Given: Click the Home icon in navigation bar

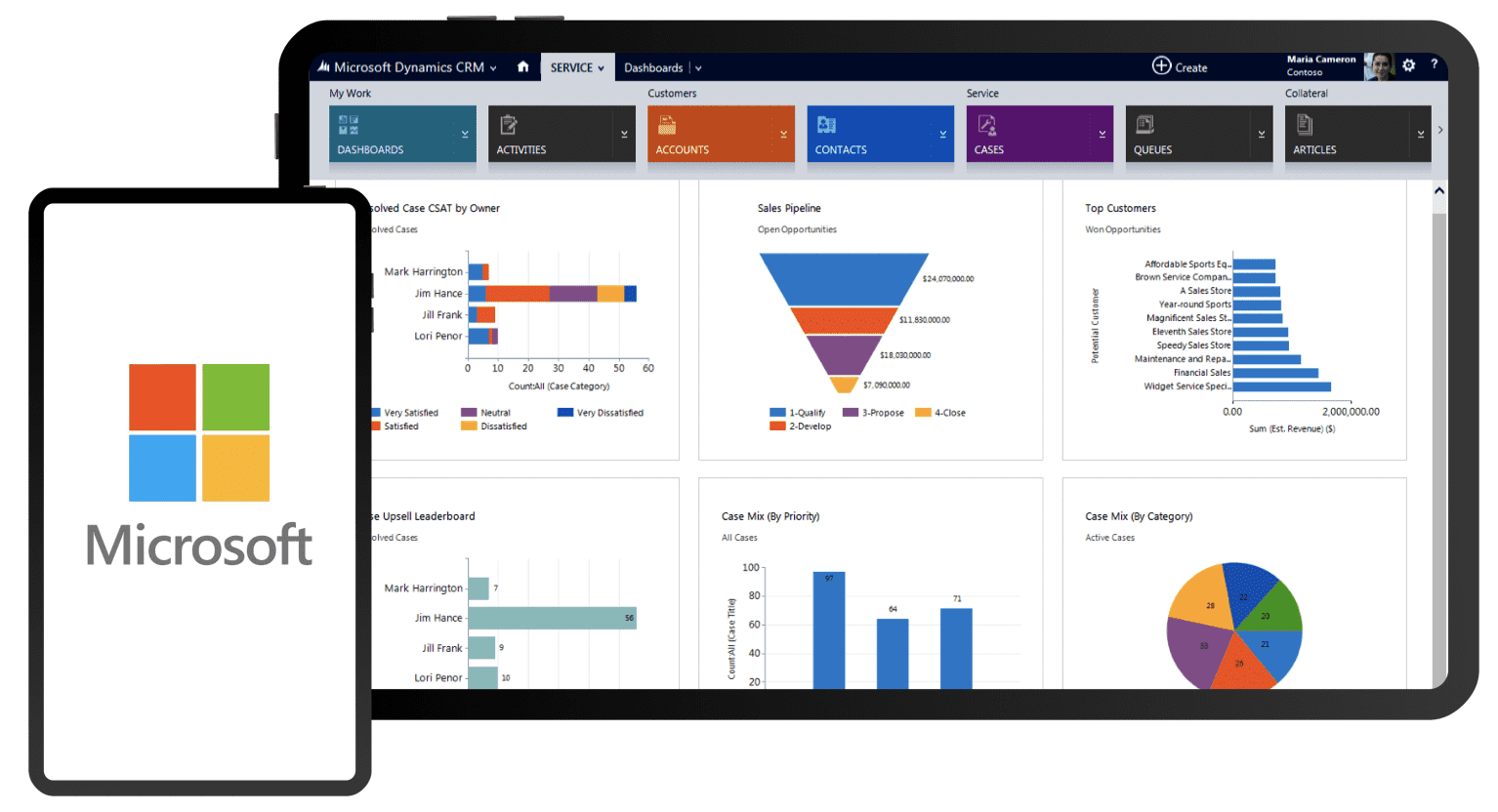Looking at the screenshot, I should 522,66.
